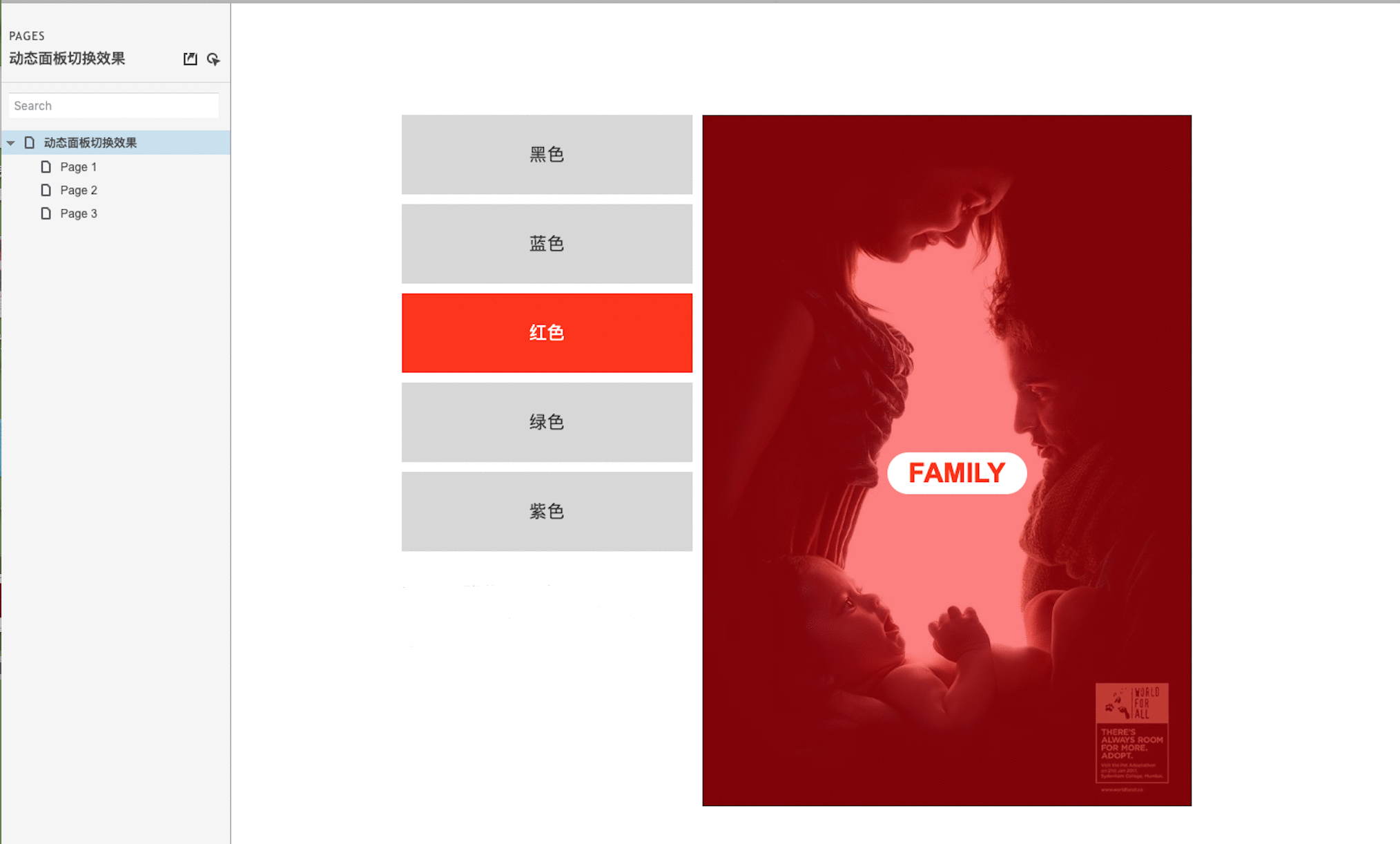Select the 绿色 panel option
1400x844 pixels.
tap(546, 422)
